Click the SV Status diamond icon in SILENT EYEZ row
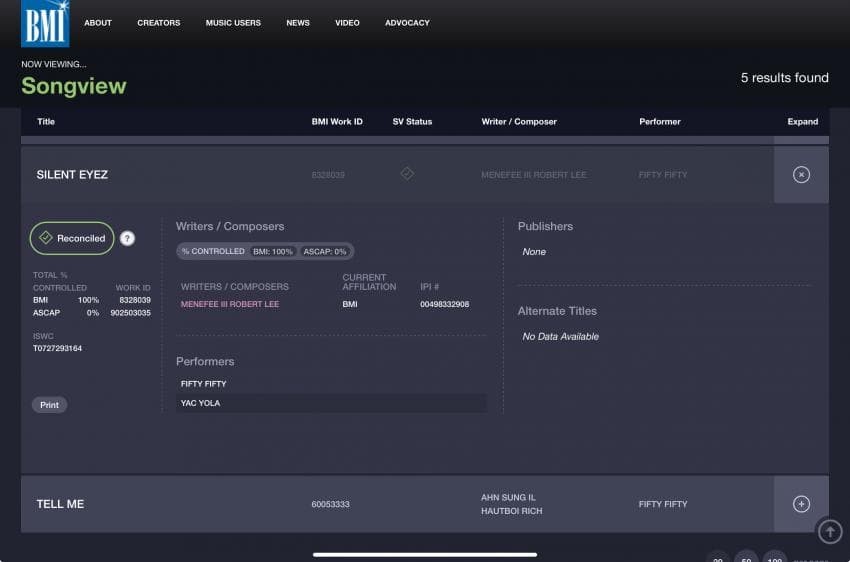 coord(407,173)
